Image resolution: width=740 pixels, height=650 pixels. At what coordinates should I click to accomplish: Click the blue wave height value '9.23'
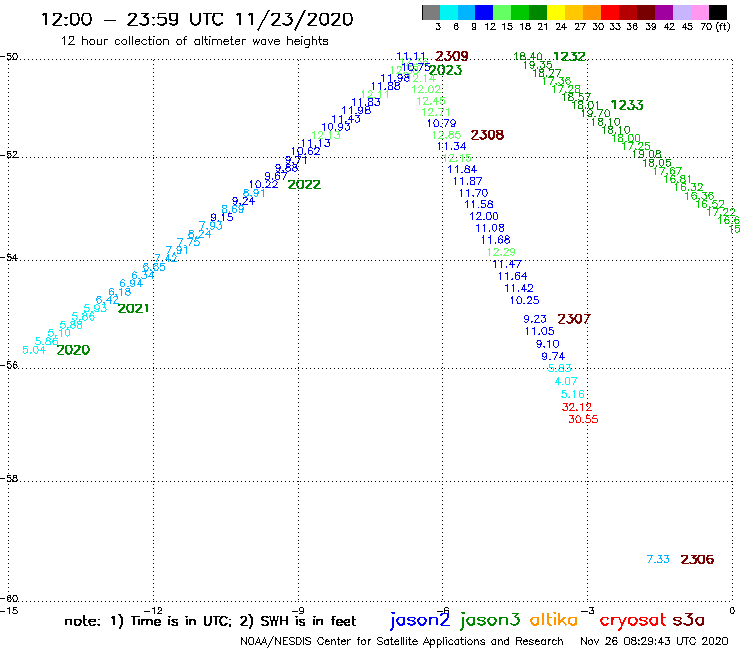click(x=535, y=319)
